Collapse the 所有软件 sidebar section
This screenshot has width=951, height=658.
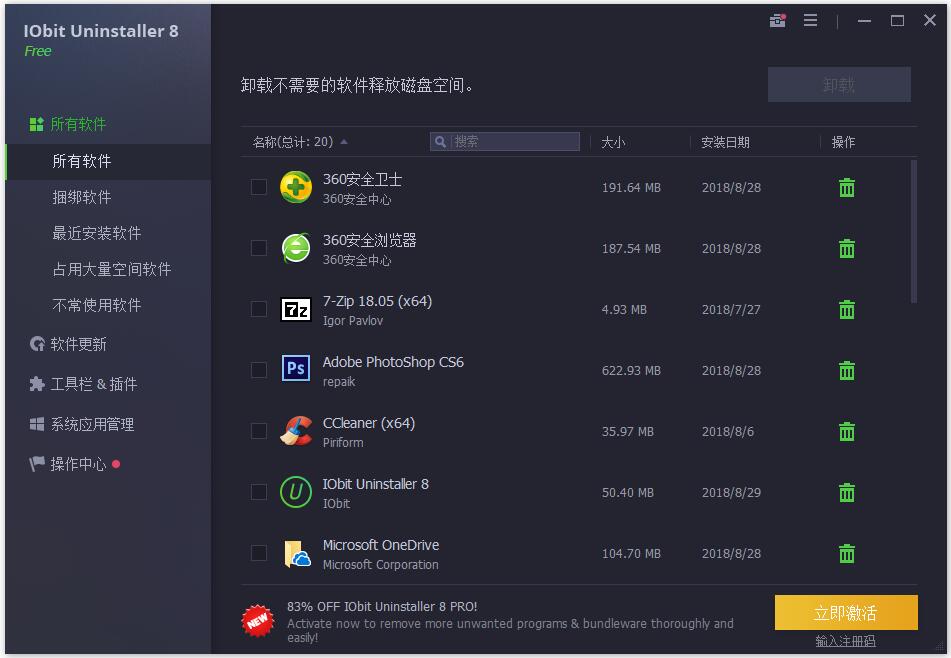(68, 124)
